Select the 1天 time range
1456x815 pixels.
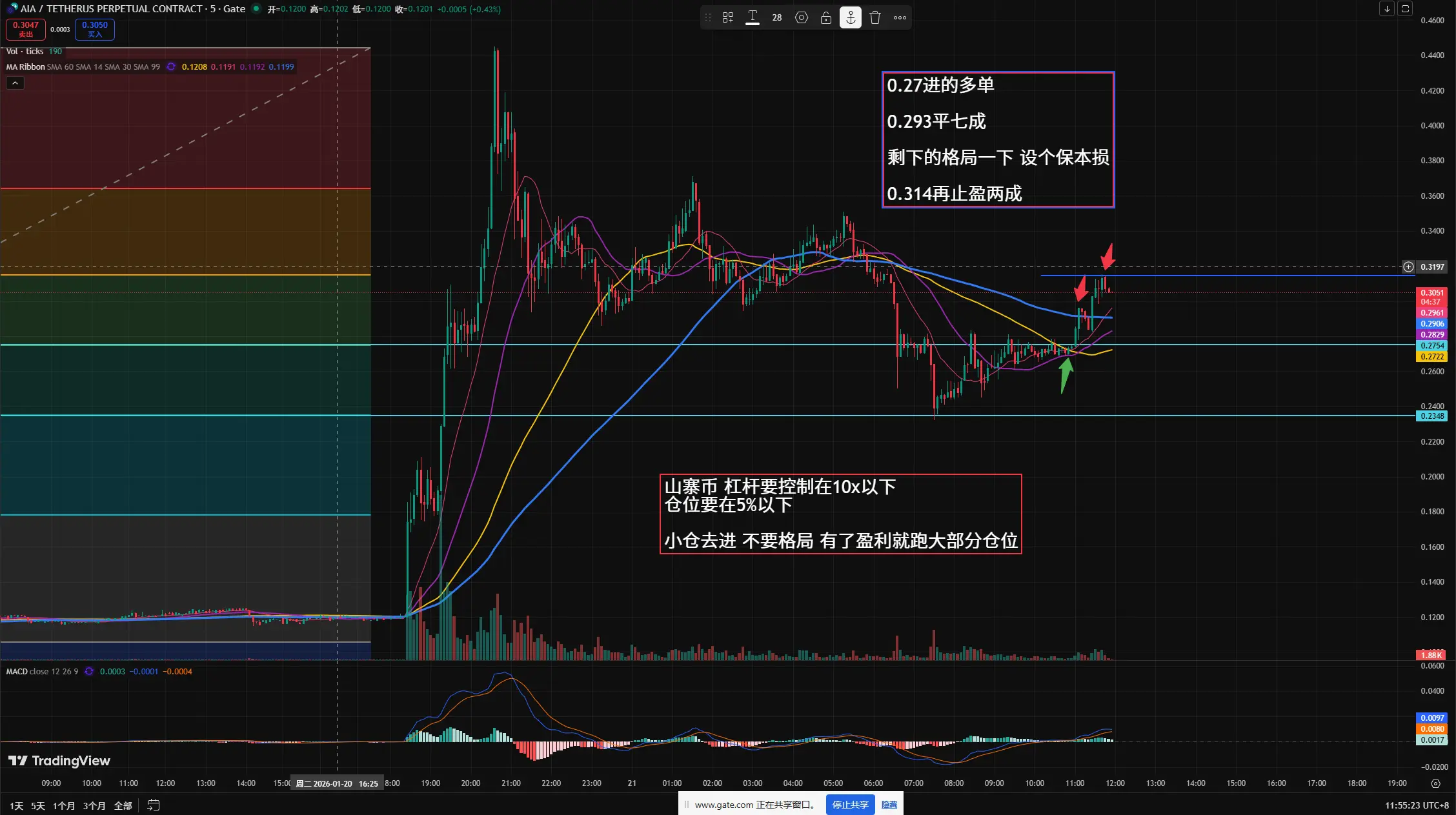point(16,806)
